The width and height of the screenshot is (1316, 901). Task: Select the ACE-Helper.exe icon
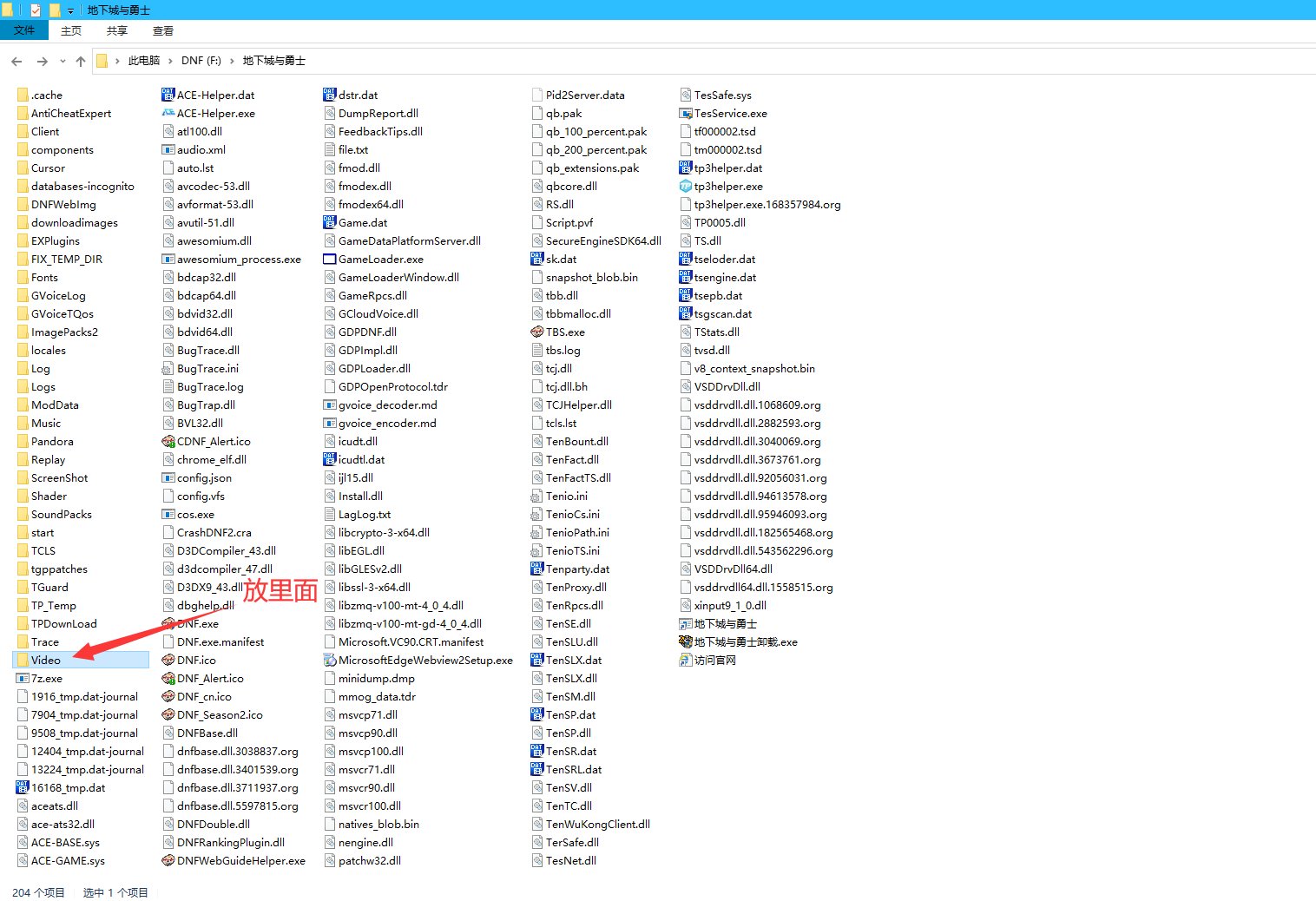(x=168, y=113)
